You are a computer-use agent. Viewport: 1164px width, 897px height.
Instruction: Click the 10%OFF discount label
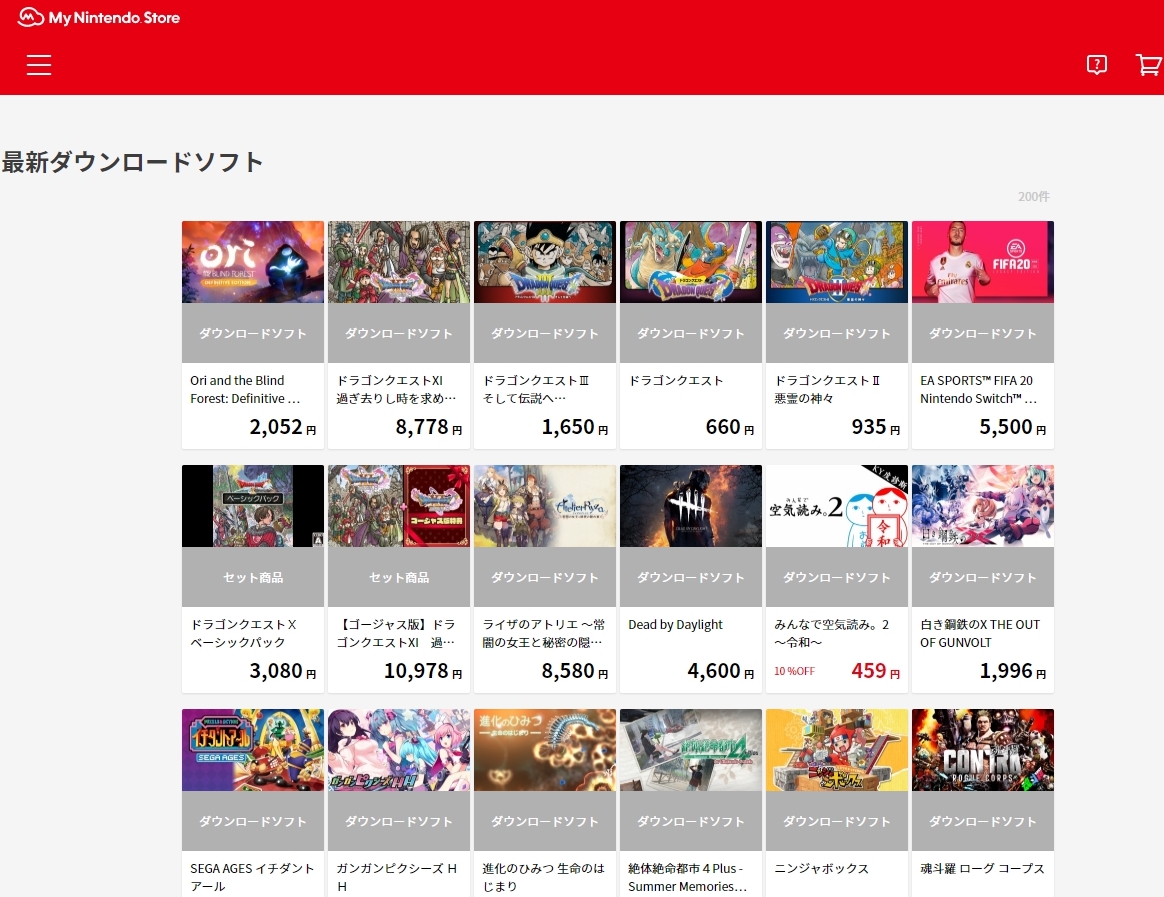click(794, 671)
